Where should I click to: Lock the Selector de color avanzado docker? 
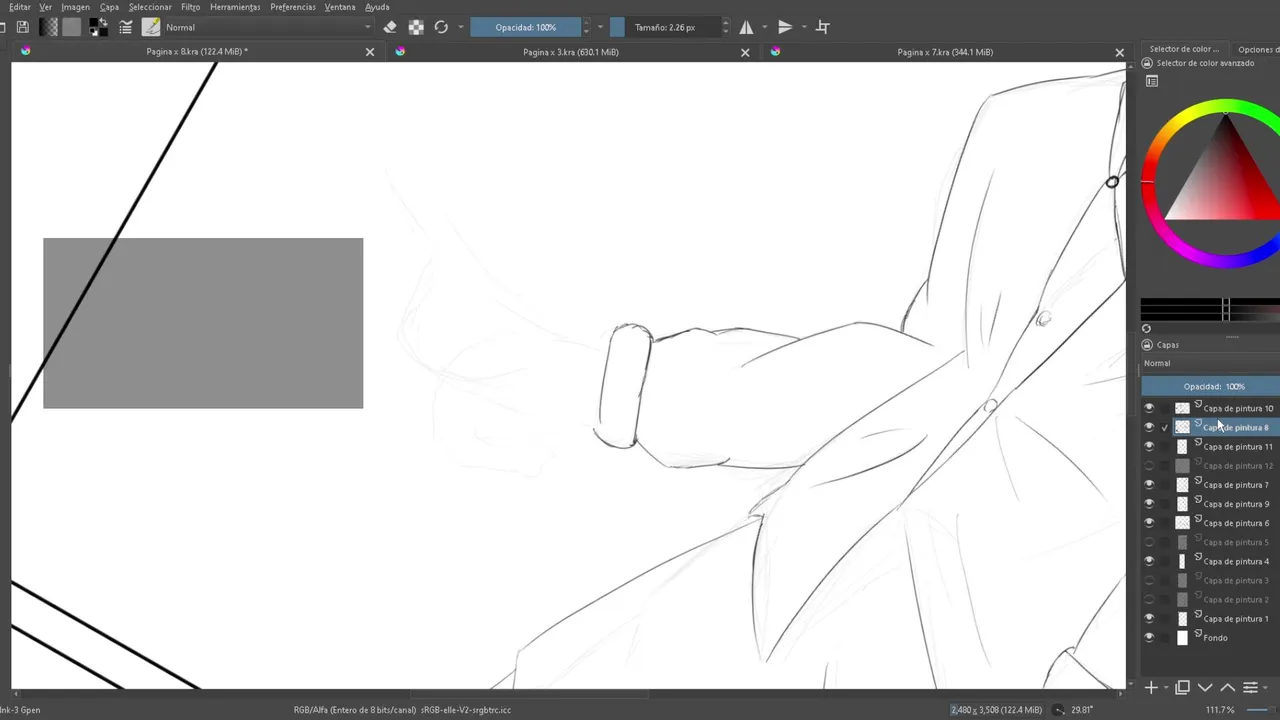point(1147,63)
